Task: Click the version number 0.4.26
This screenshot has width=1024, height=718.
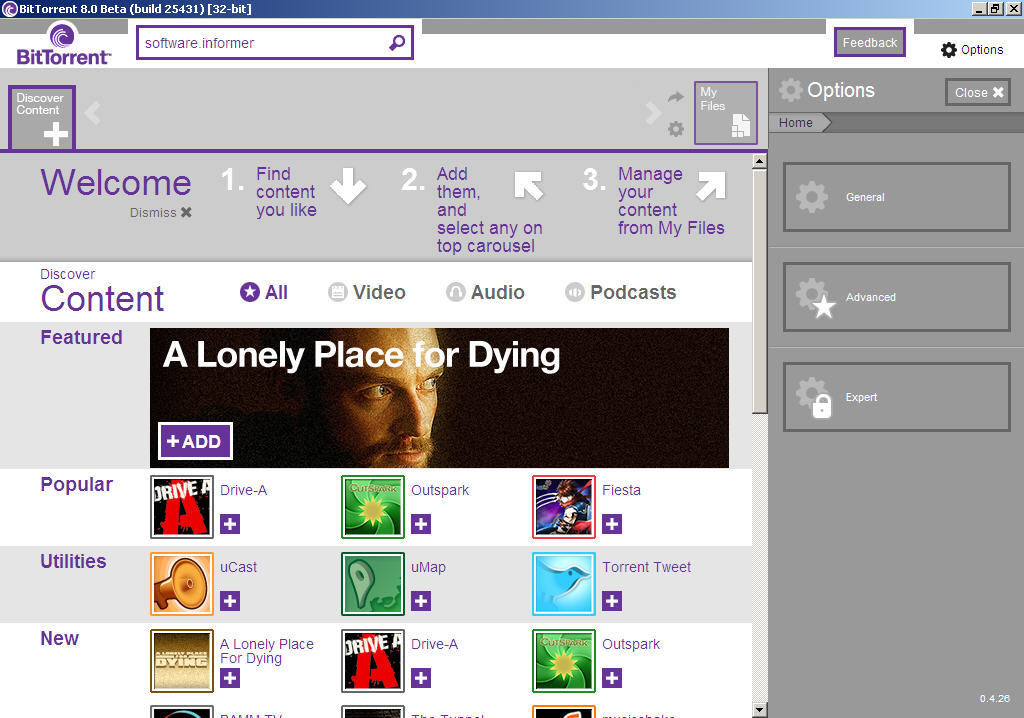Action: coord(995,698)
